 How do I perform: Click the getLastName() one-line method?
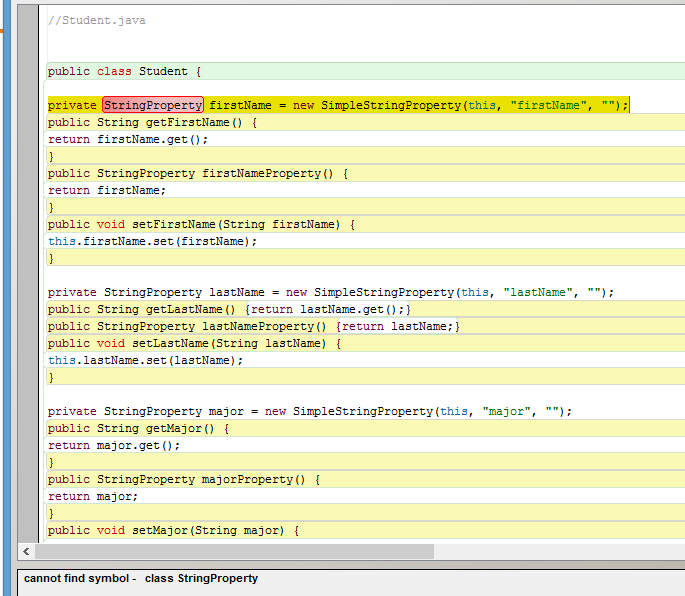229,309
